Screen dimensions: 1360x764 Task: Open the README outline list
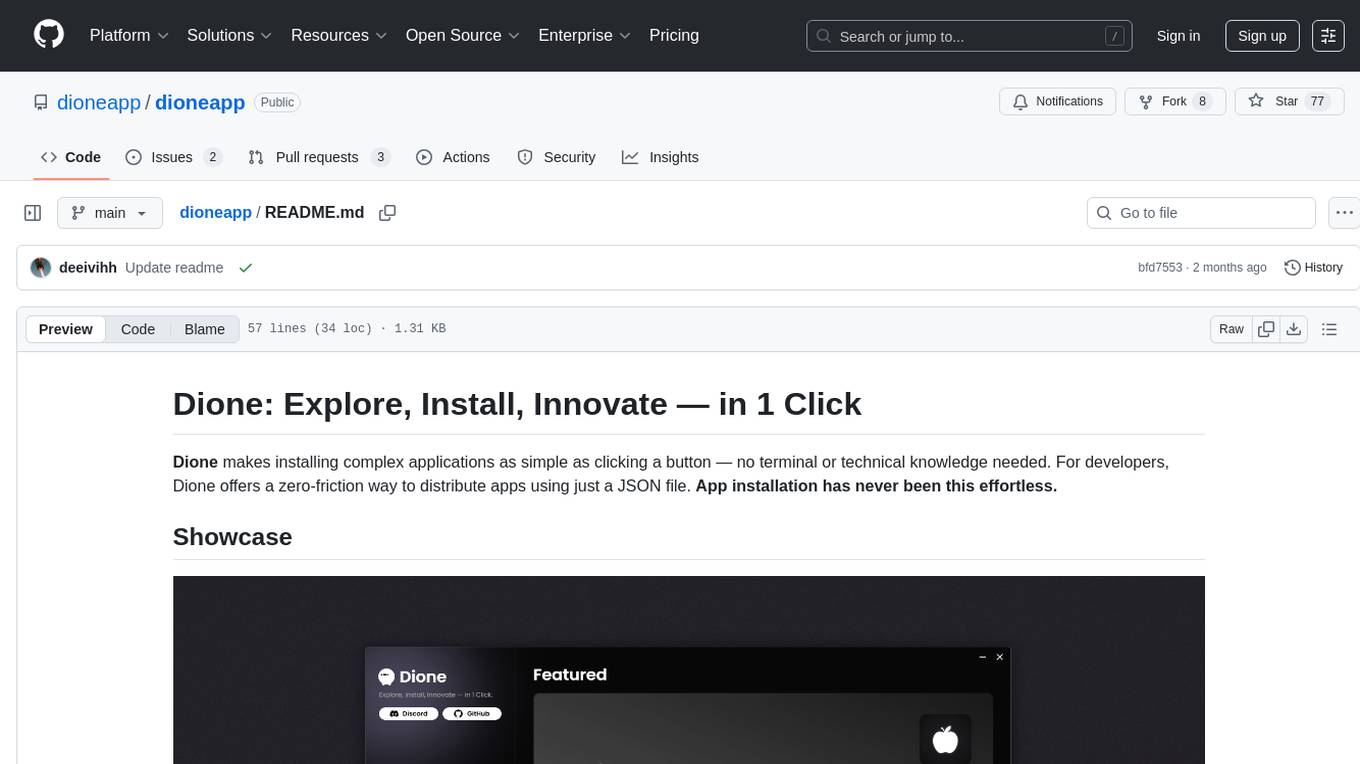[x=1329, y=329]
